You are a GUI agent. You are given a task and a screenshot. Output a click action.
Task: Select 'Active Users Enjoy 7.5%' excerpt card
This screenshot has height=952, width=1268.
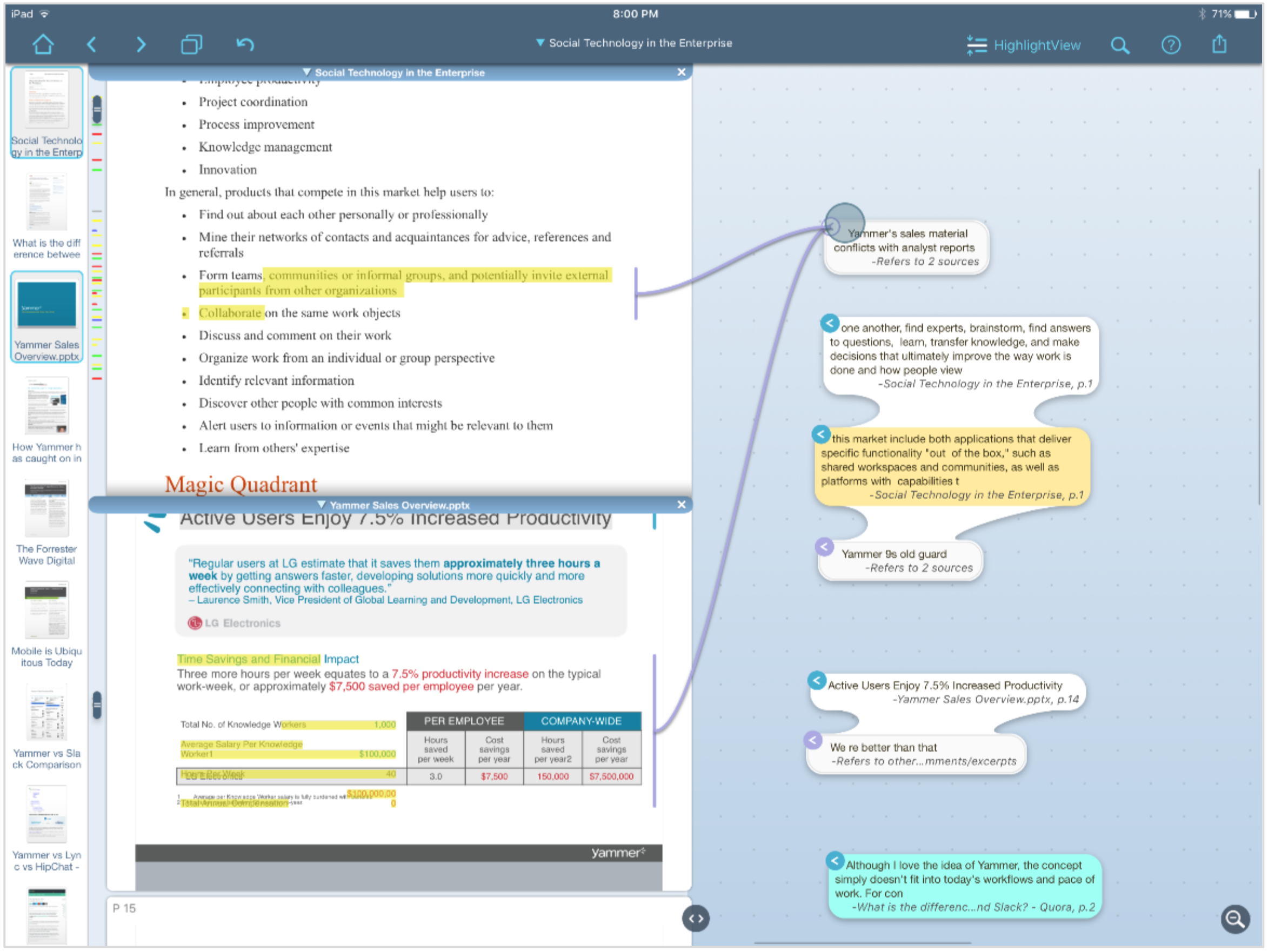click(x=949, y=693)
